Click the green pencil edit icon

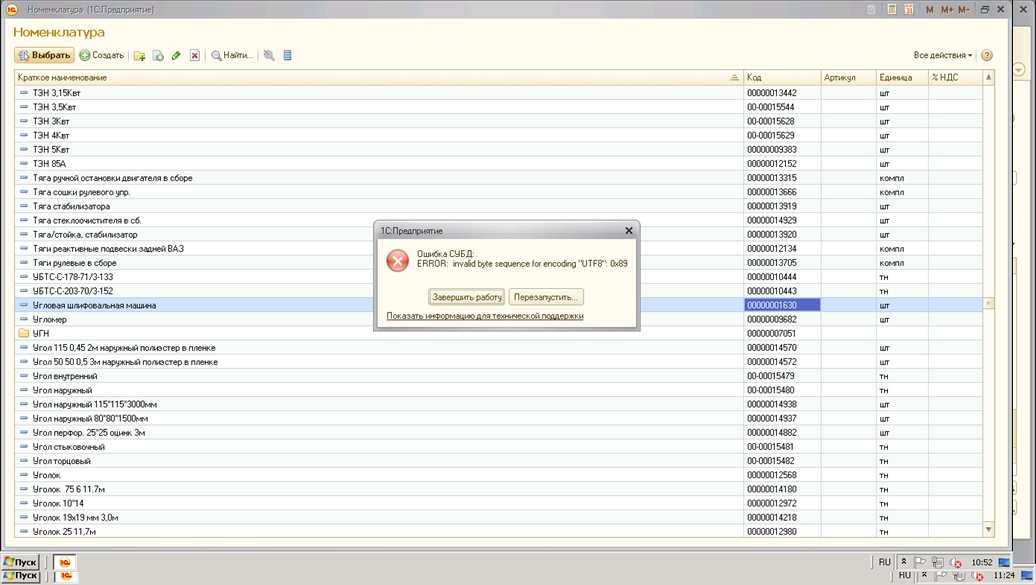click(x=176, y=56)
